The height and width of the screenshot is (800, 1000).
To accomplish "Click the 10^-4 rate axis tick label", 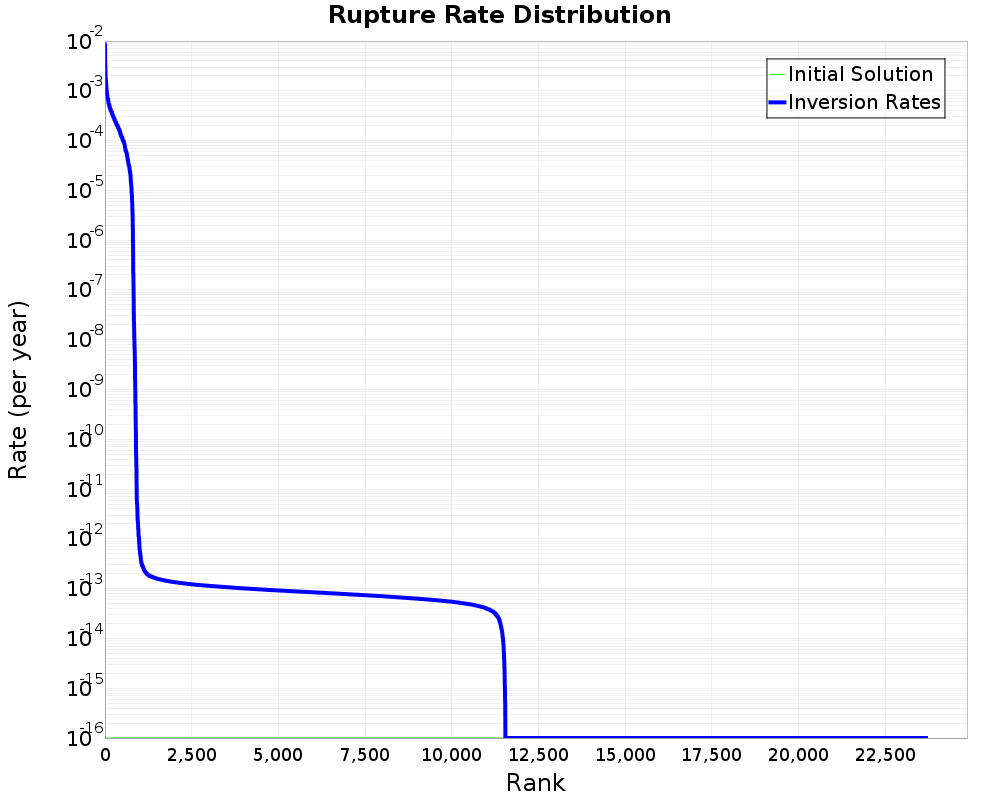I will point(84,139).
